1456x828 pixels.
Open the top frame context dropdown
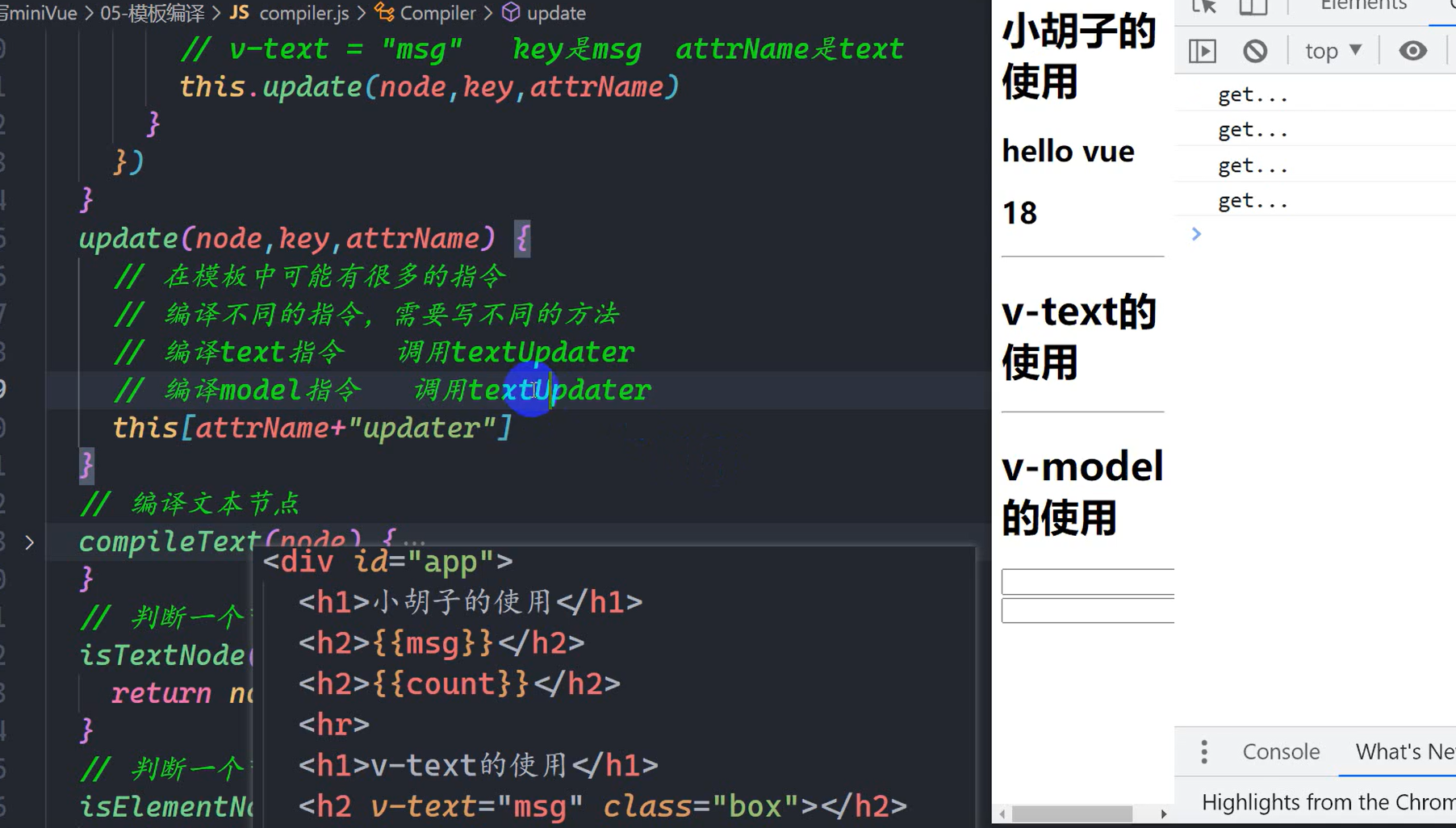pyautogui.click(x=1331, y=50)
